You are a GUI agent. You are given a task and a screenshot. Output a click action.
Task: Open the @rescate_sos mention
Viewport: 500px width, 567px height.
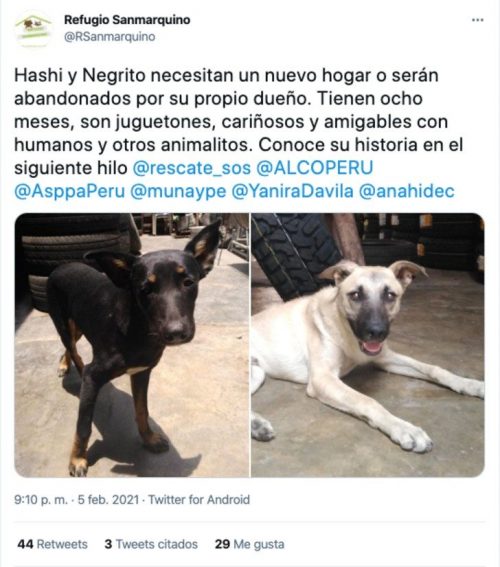click(x=192, y=168)
